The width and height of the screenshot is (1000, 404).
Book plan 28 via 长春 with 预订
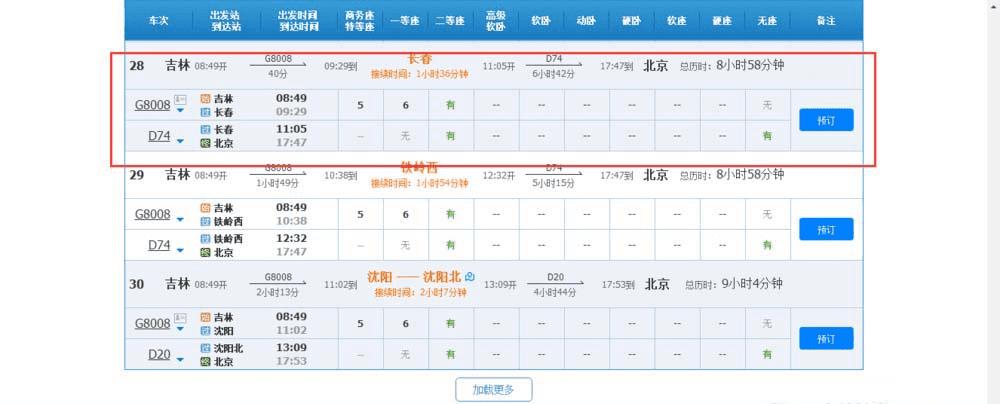826,120
